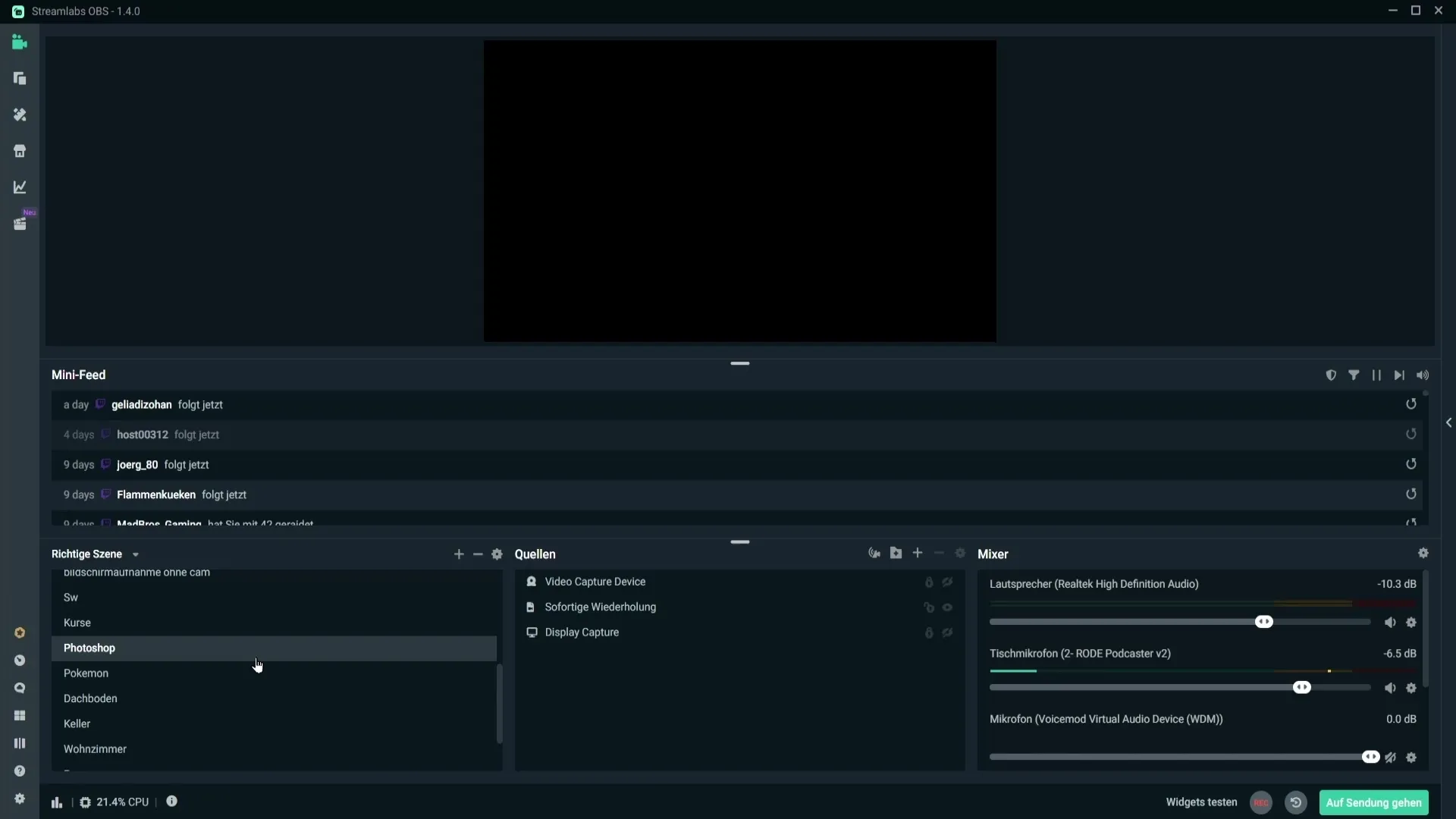Toggle lock on Sofortige Wiederholung
The height and width of the screenshot is (819, 1456).
(x=929, y=607)
